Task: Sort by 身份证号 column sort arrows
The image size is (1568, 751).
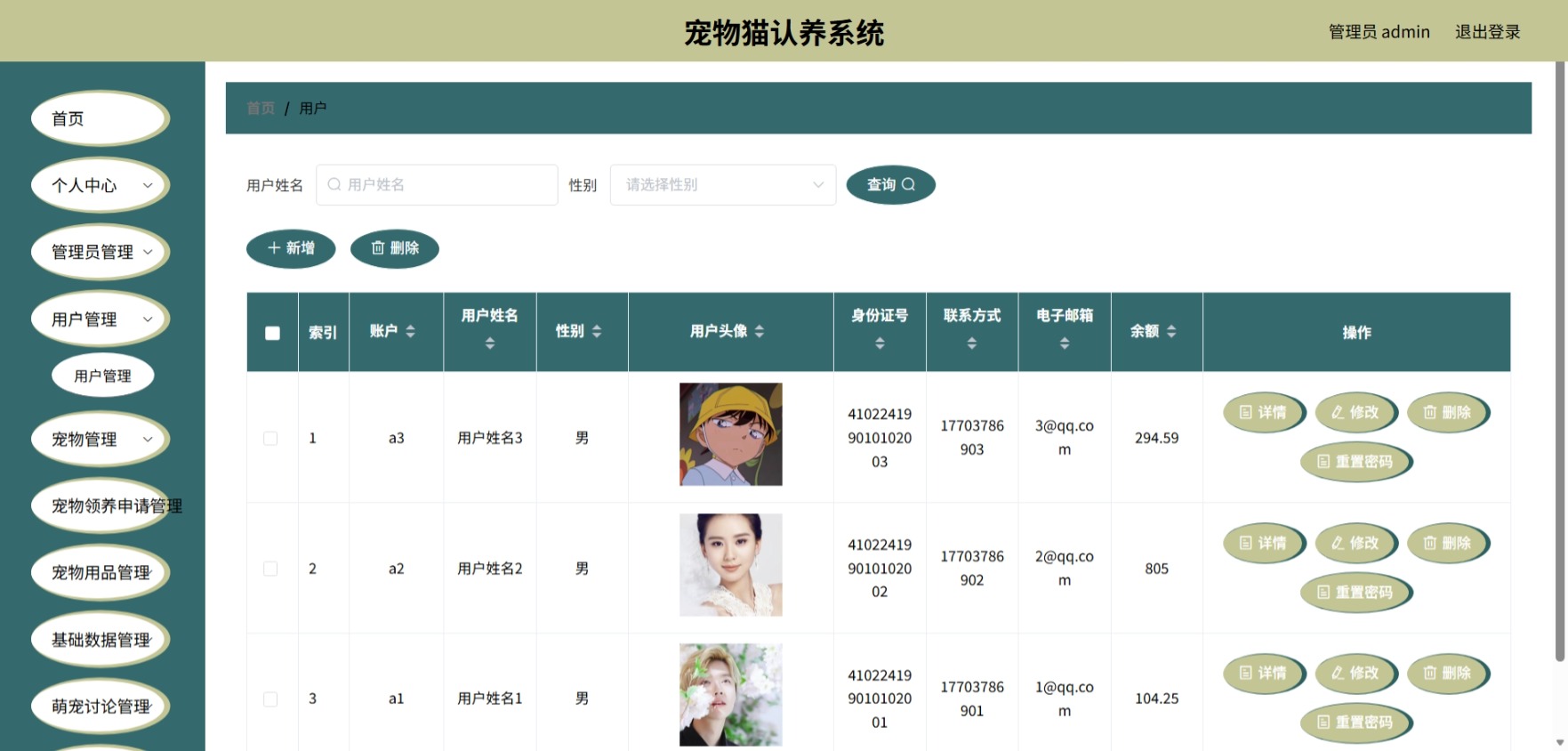Action: coord(880,343)
